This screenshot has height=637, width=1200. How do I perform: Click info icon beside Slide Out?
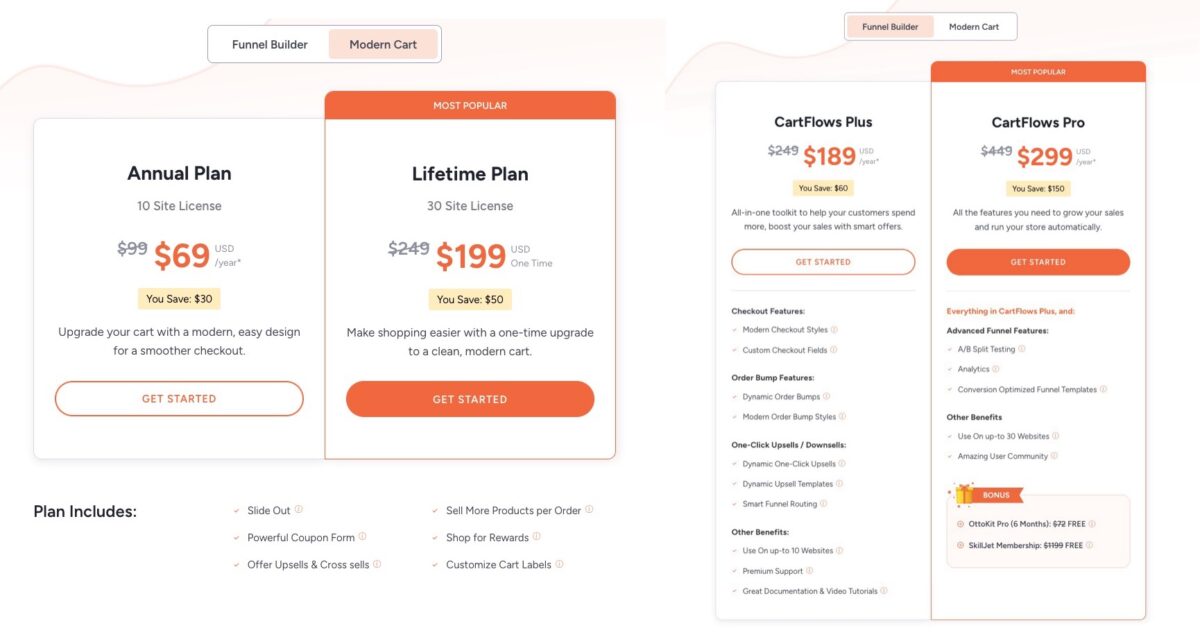pos(299,509)
